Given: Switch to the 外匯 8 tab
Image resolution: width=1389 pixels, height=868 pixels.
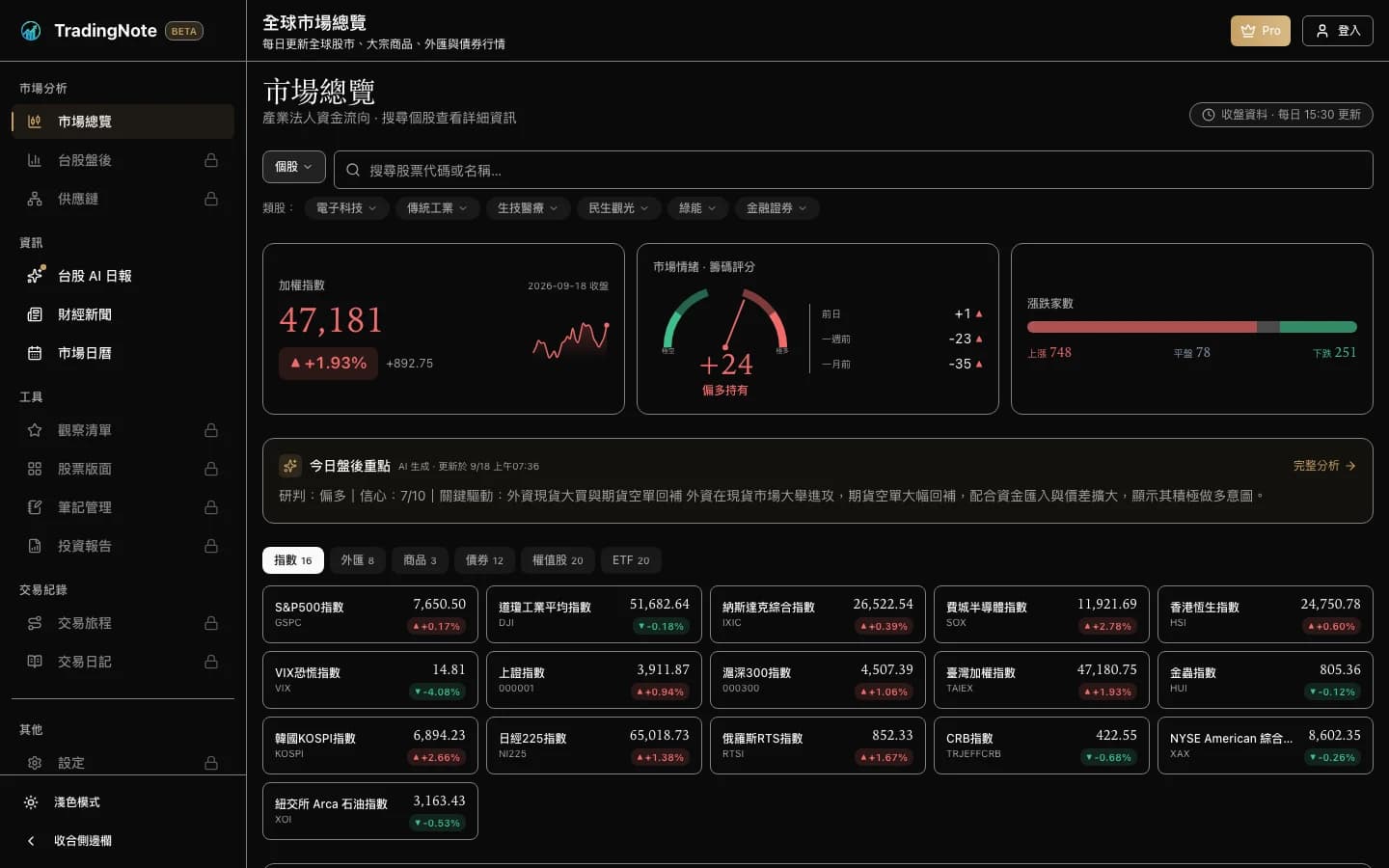Looking at the screenshot, I should (x=358, y=560).
